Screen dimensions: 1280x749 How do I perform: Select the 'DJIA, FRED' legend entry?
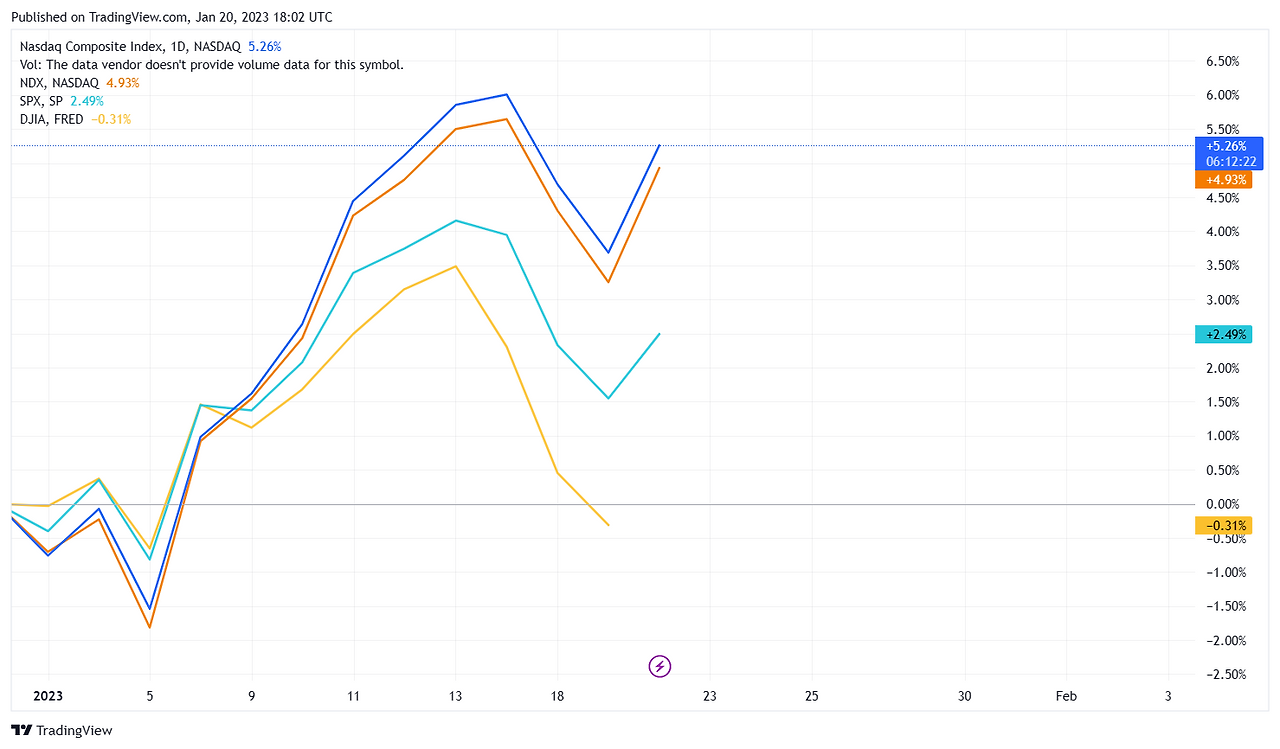[51, 119]
